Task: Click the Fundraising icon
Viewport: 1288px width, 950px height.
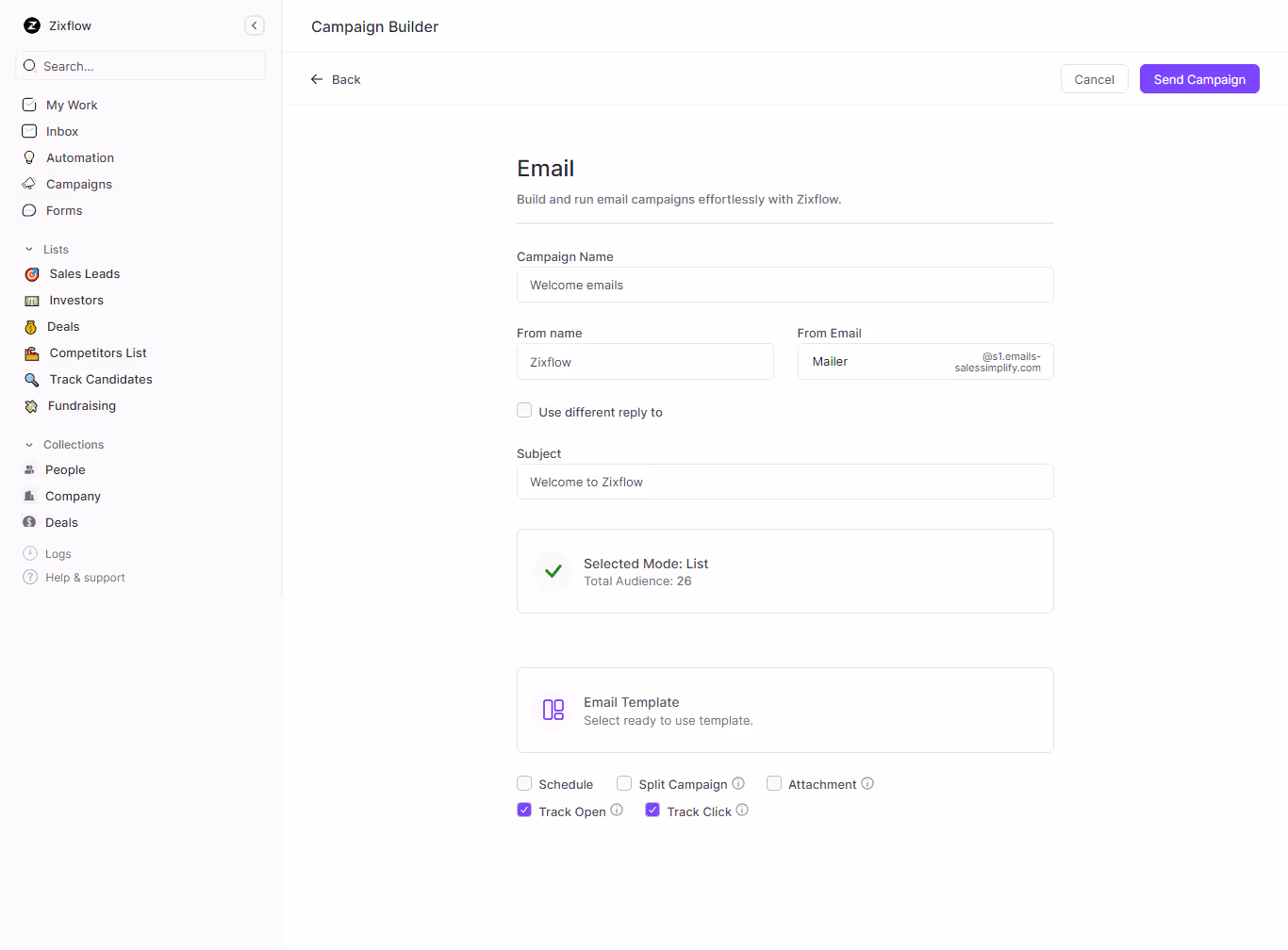Action: point(31,406)
